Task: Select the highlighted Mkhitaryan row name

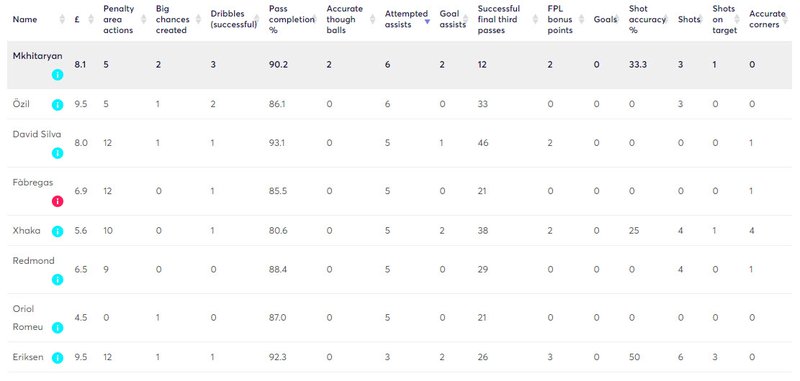Action: point(37,56)
